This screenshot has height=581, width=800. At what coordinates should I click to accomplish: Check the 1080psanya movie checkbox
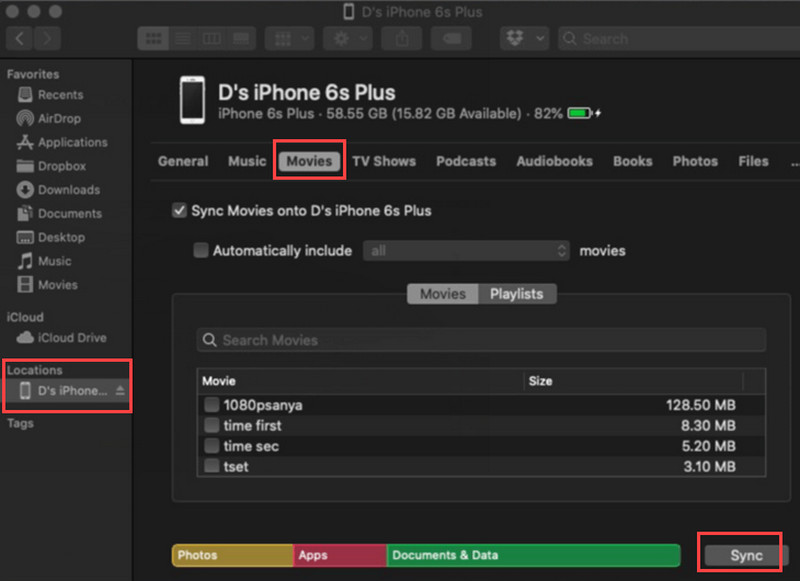click(212, 405)
